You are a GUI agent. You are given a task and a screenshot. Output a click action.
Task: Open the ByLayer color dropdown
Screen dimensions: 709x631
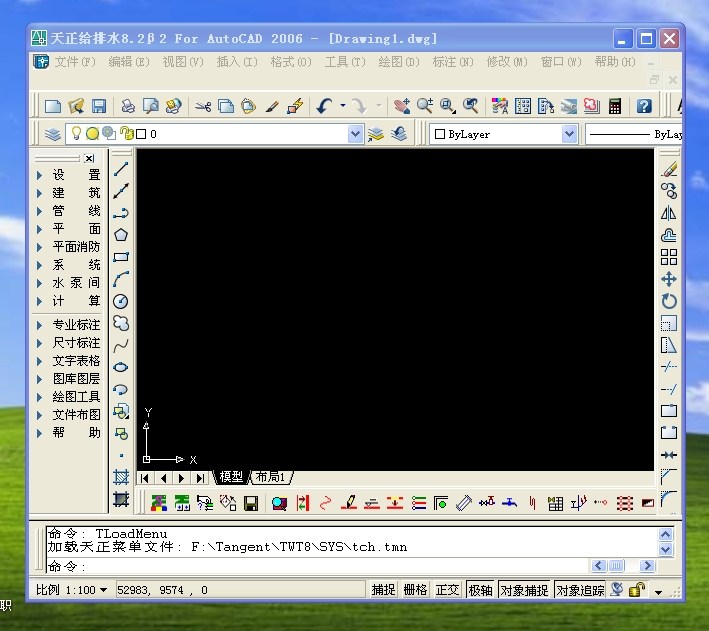569,134
